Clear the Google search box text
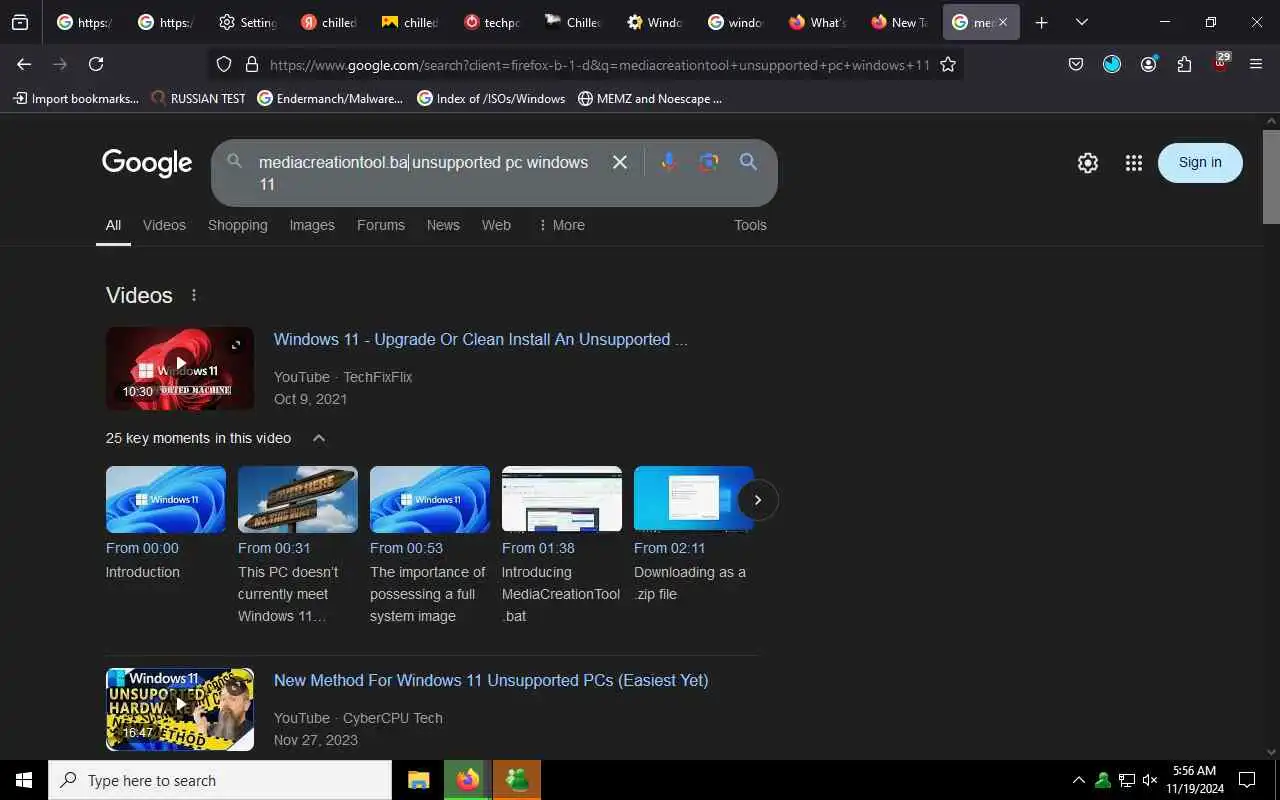Viewport: 1280px width, 800px height. pyautogui.click(x=620, y=162)
